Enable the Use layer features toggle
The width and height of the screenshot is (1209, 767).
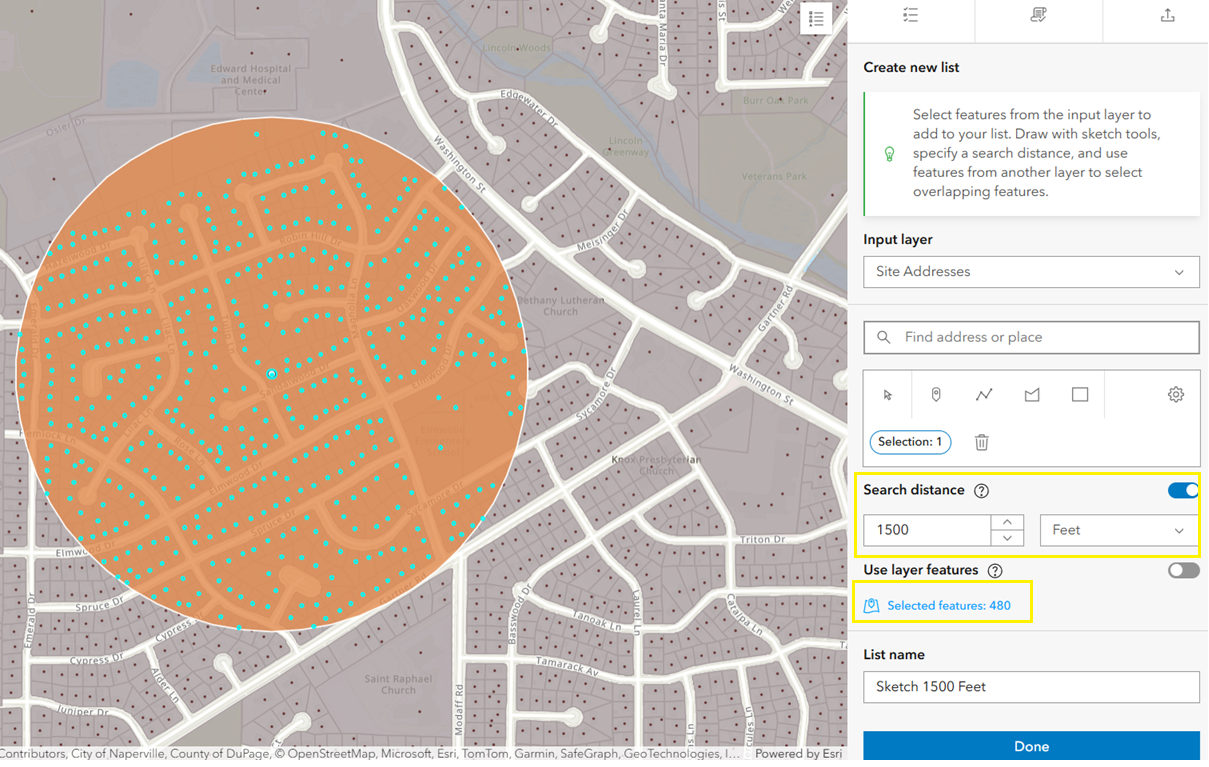[1183, 570]
